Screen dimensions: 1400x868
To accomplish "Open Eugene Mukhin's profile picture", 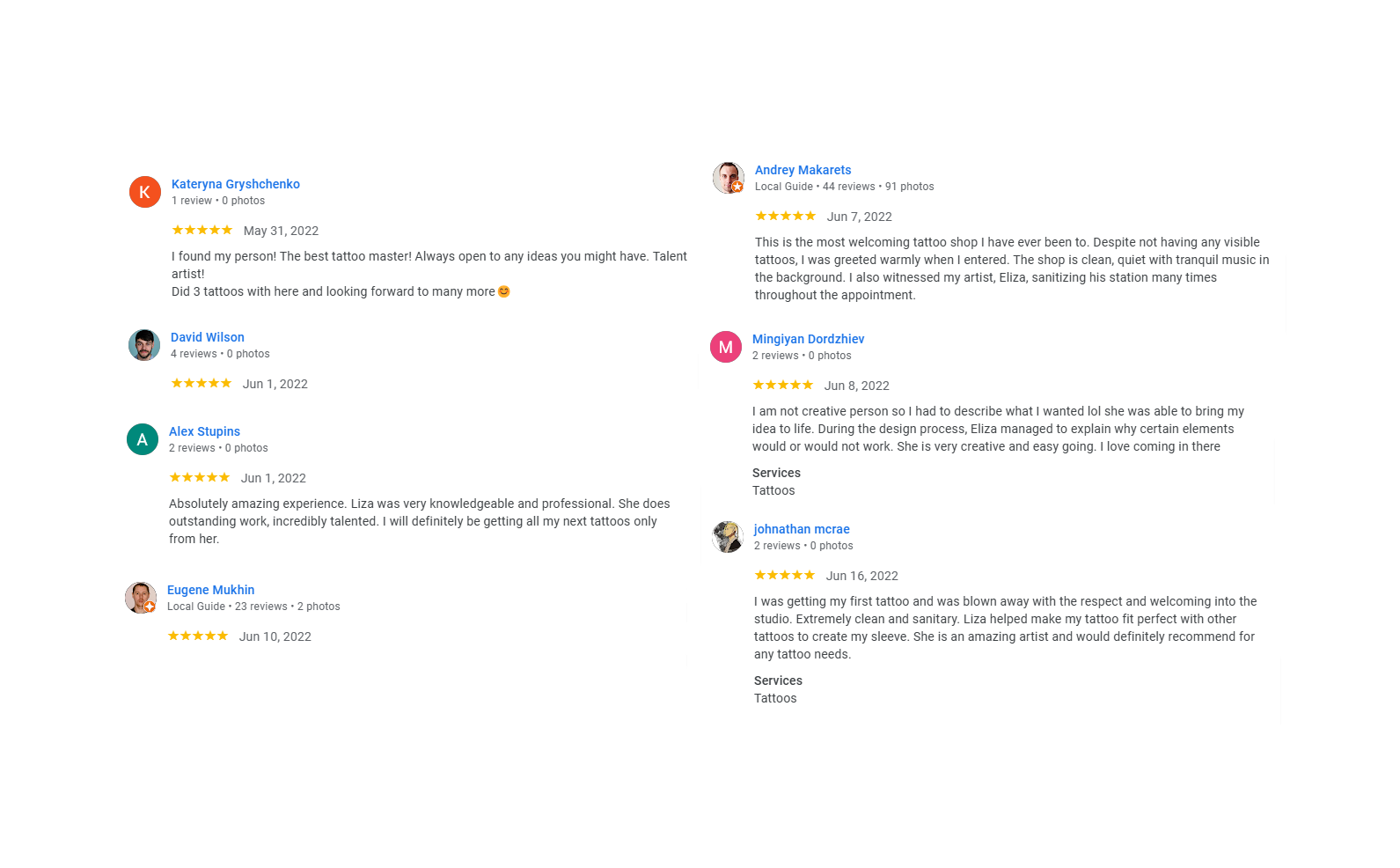I will point(141,598).
